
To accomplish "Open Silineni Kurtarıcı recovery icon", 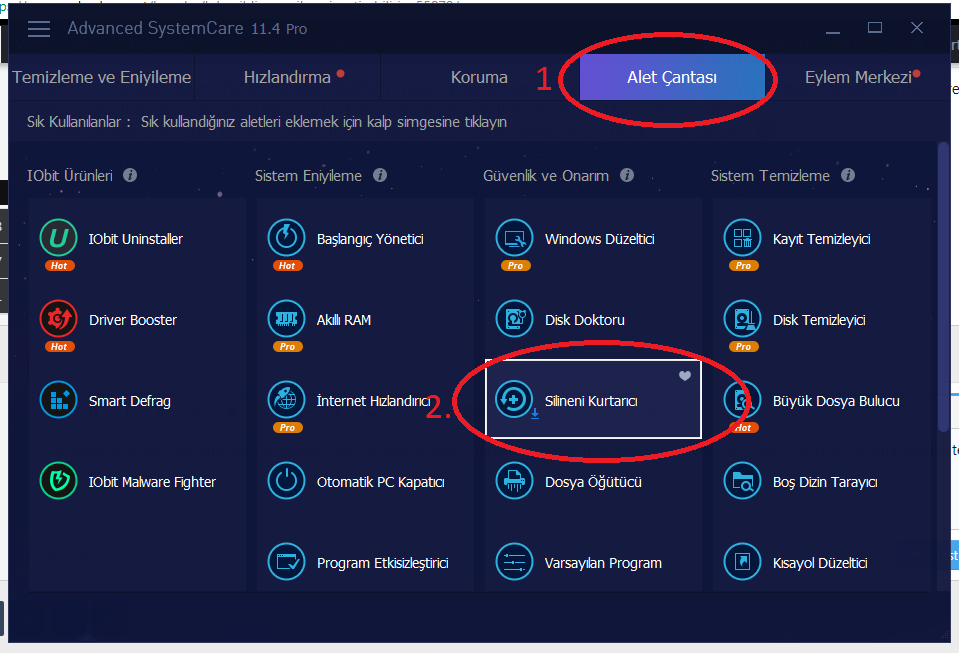I will [x=514, y=400].
